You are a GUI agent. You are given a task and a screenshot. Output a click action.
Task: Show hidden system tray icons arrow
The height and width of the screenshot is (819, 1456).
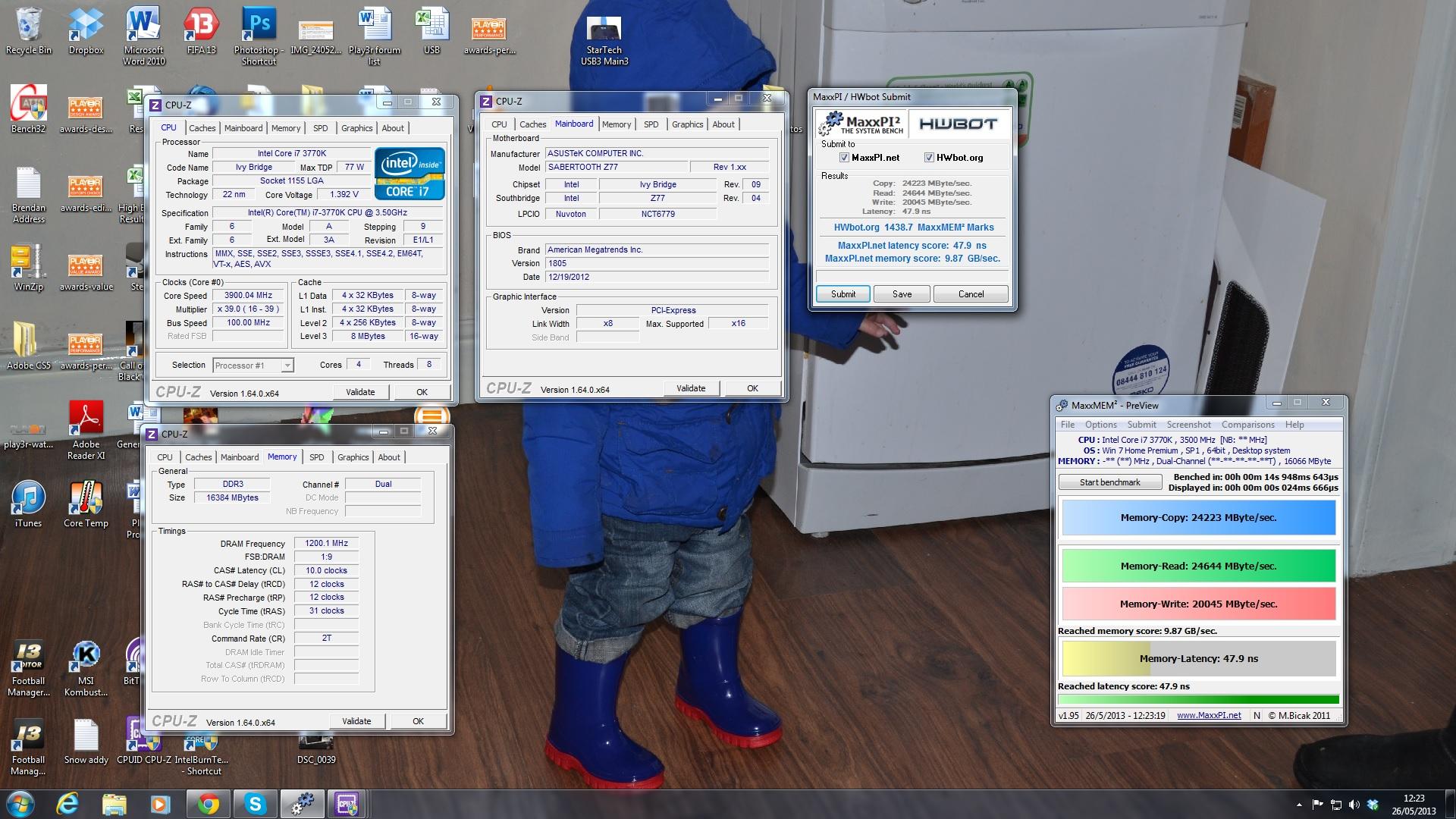(x=1299, y=805)
